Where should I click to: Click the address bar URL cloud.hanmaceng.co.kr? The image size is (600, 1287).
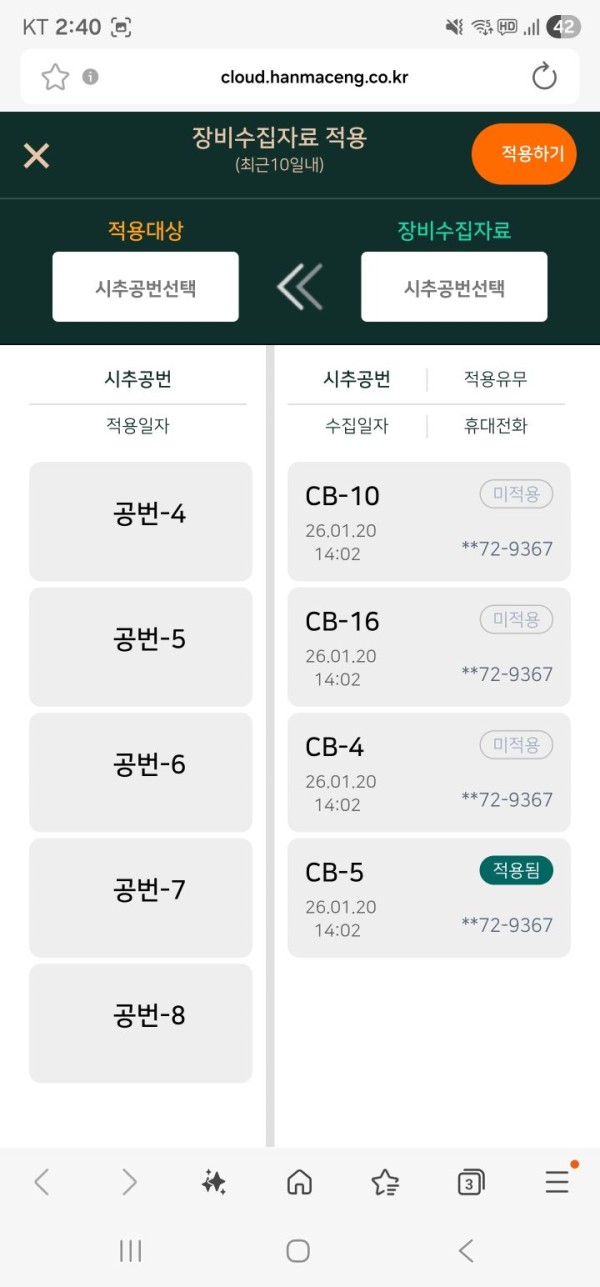click(315, 77)
